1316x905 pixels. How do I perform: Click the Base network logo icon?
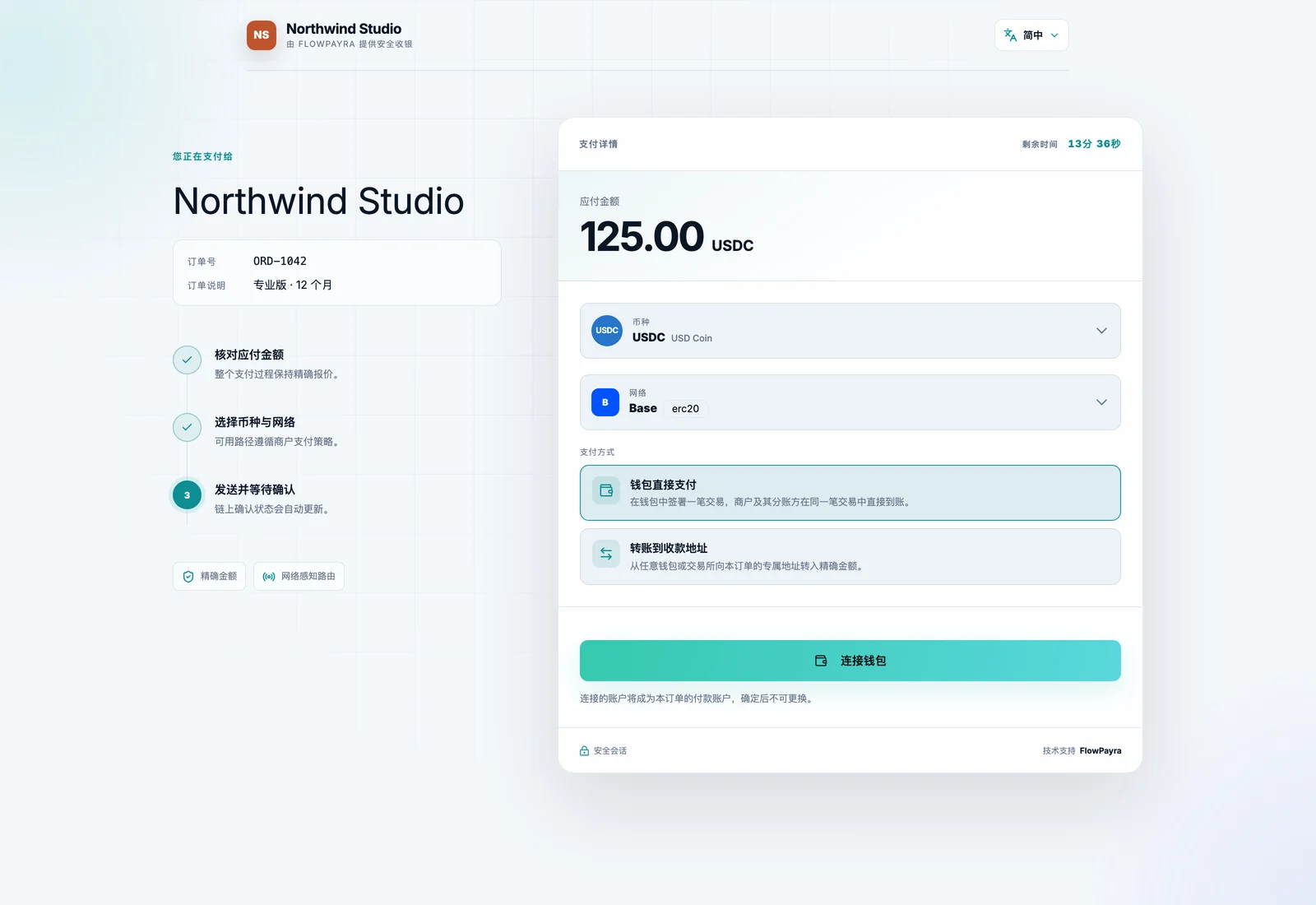[605, 402]
